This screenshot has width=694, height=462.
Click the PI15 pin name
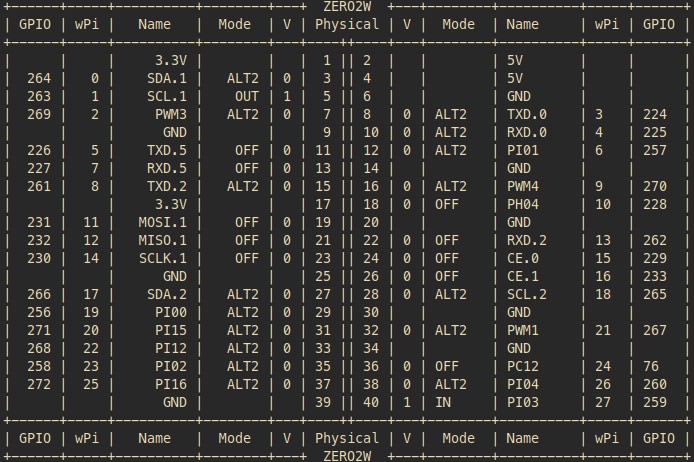(x=171, y=330)
